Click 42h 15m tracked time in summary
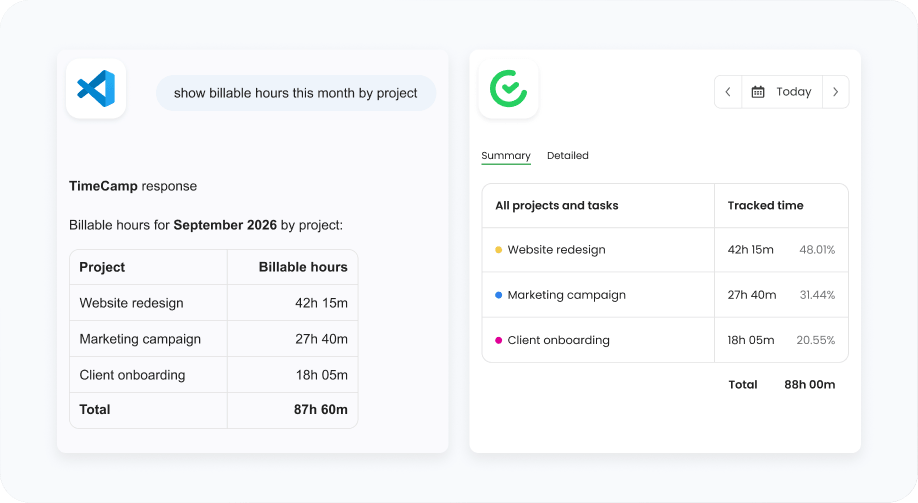The height and width of the screenshot is (503, 918). coord(751,249)
